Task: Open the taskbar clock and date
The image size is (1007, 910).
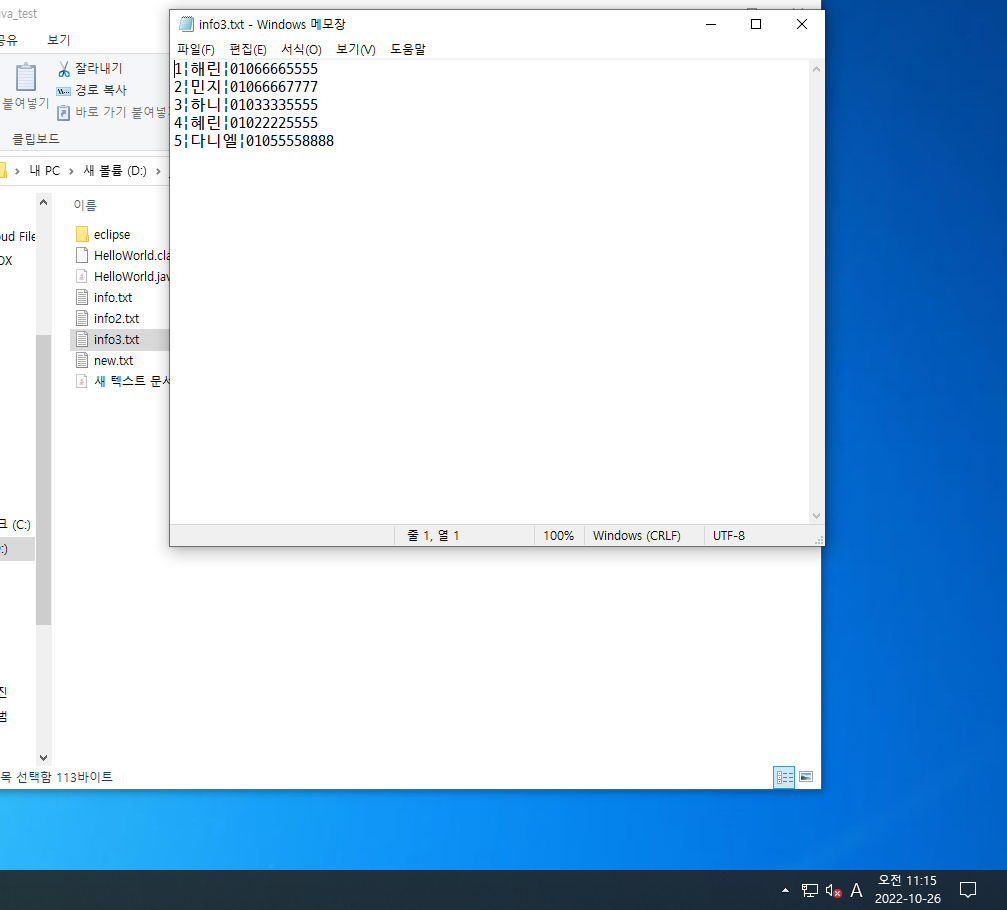Action: (x=907, y=889)
